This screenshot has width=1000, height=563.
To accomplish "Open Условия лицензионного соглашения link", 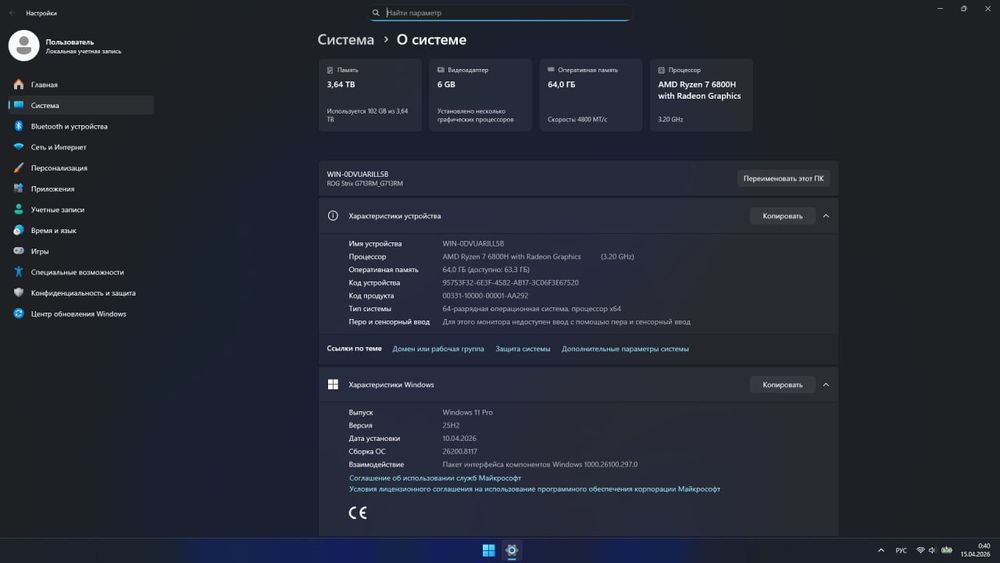I will point(534,489).
